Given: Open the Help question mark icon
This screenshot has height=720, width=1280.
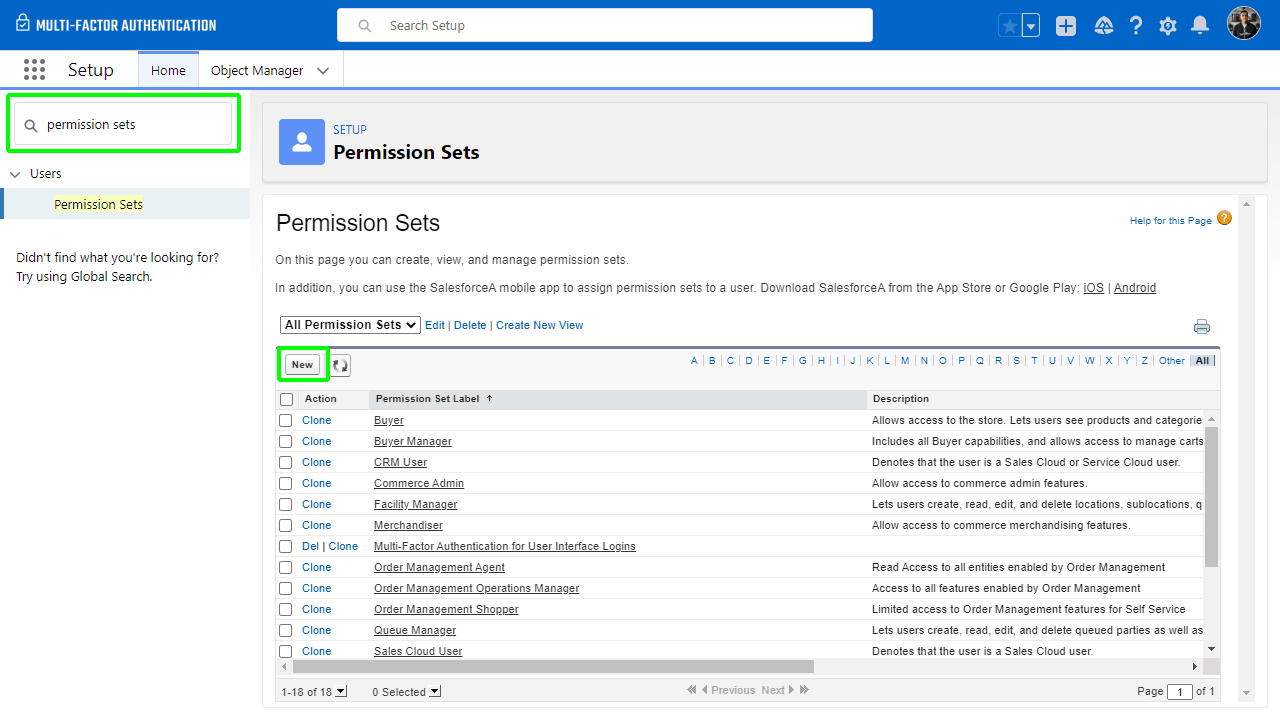Looking at the screenshot, I should (1136, 26).
